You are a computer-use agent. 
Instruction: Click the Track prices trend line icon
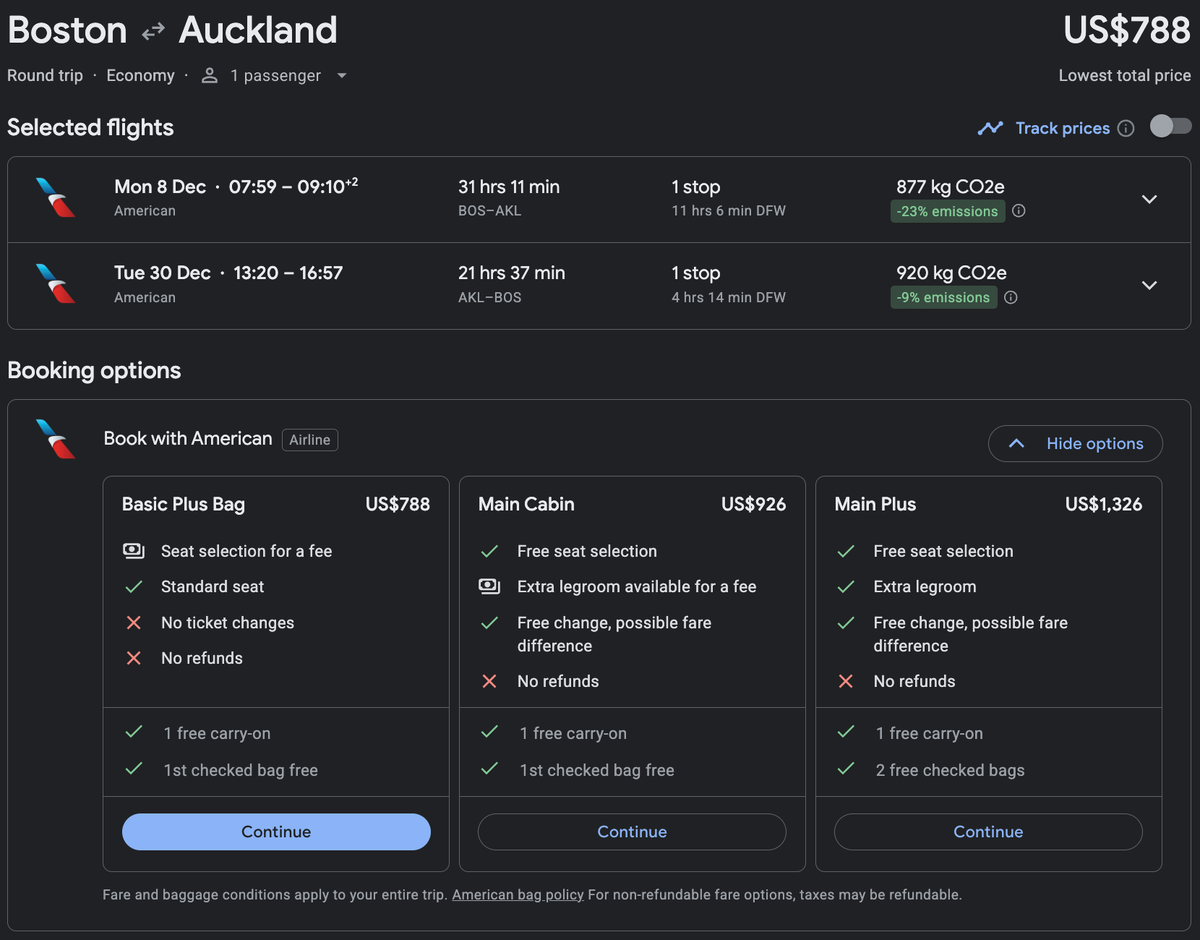[990, 128]
